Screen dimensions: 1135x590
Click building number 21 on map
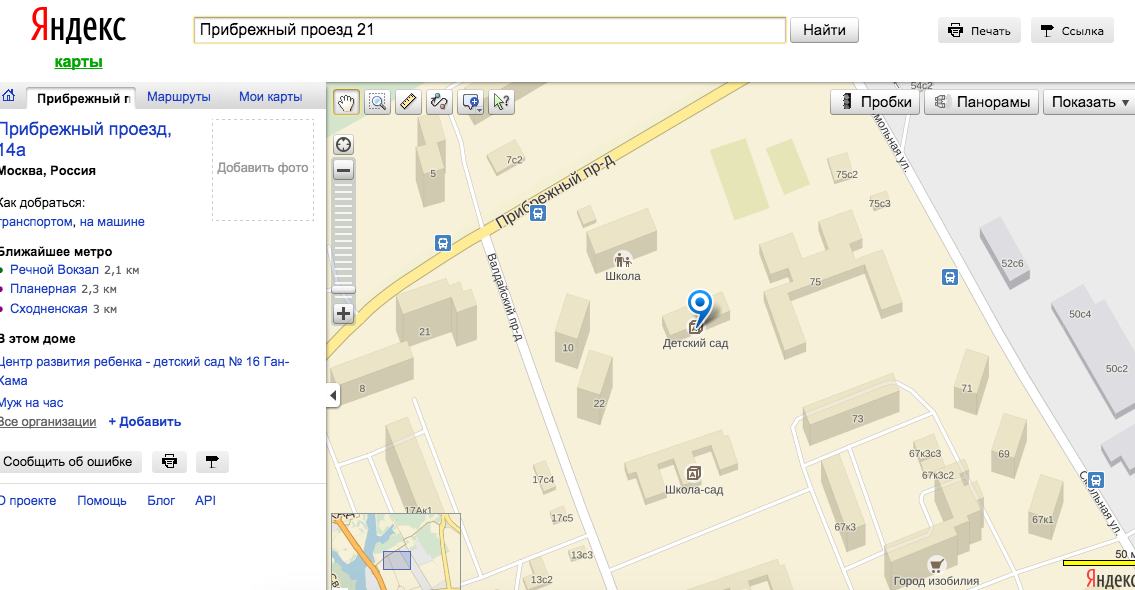click(425, 332)
